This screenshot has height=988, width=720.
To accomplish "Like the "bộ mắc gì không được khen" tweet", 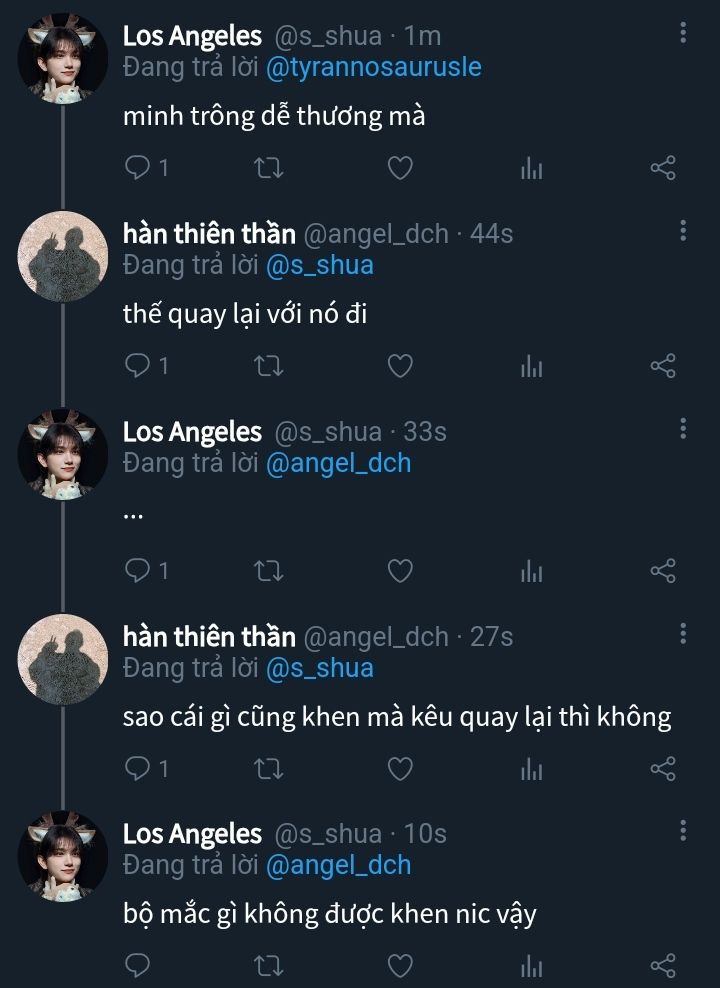I will [400, 965].
